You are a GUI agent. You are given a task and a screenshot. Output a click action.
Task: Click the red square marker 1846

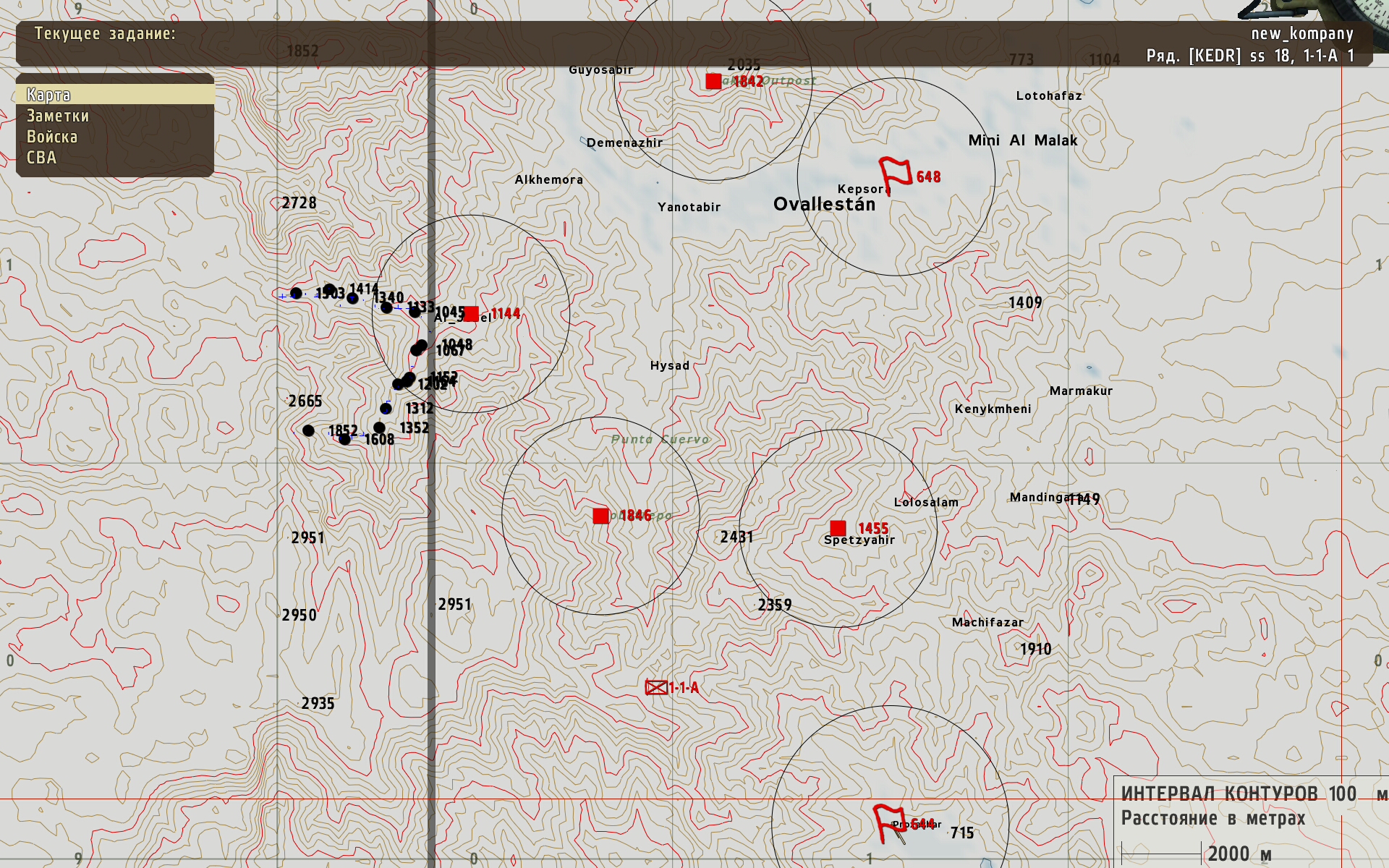tap(600, 516)
